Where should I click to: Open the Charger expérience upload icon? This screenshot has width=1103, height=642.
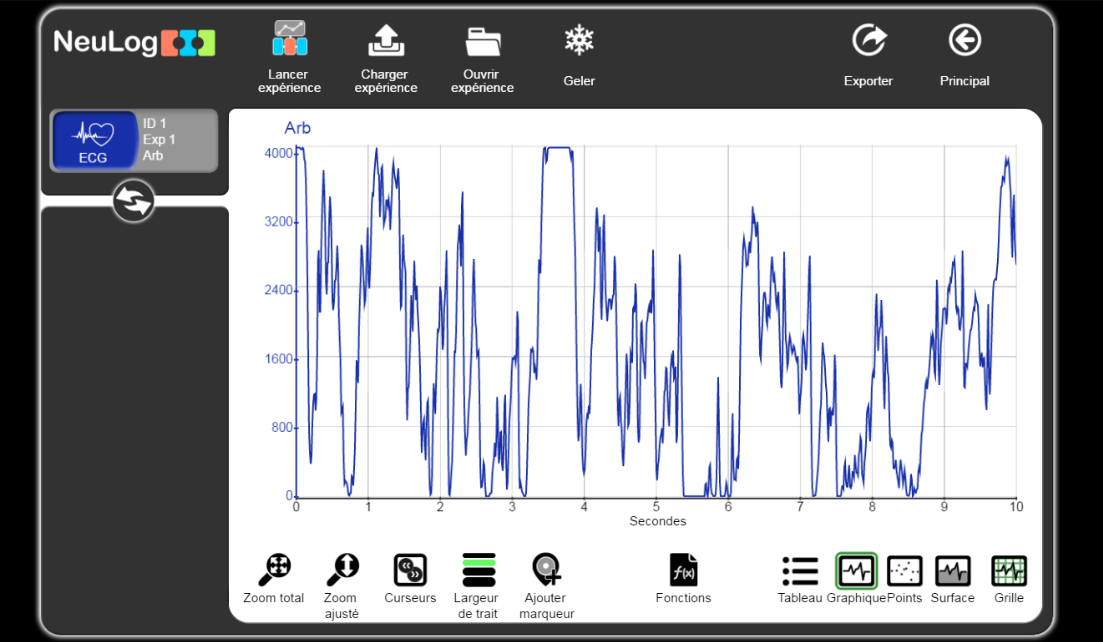[x=385, y=40]
